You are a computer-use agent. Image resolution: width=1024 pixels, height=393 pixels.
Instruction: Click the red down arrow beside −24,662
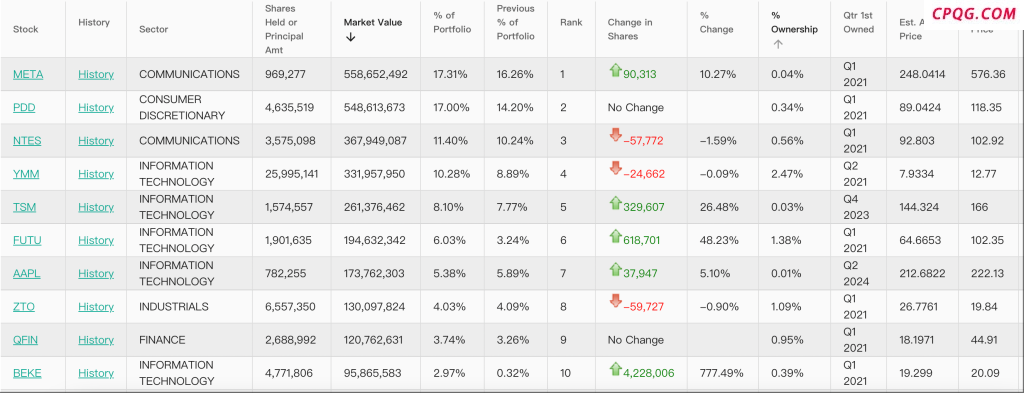click(615, 169)
